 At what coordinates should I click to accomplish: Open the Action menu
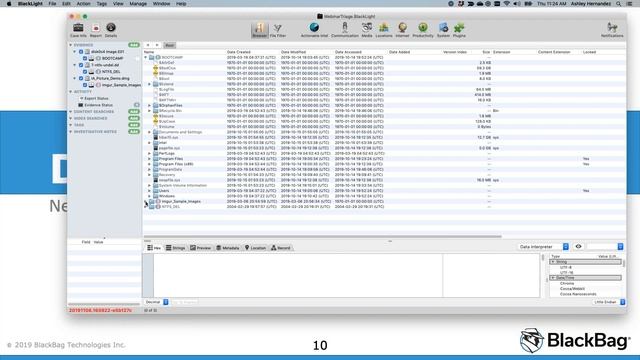84,4
